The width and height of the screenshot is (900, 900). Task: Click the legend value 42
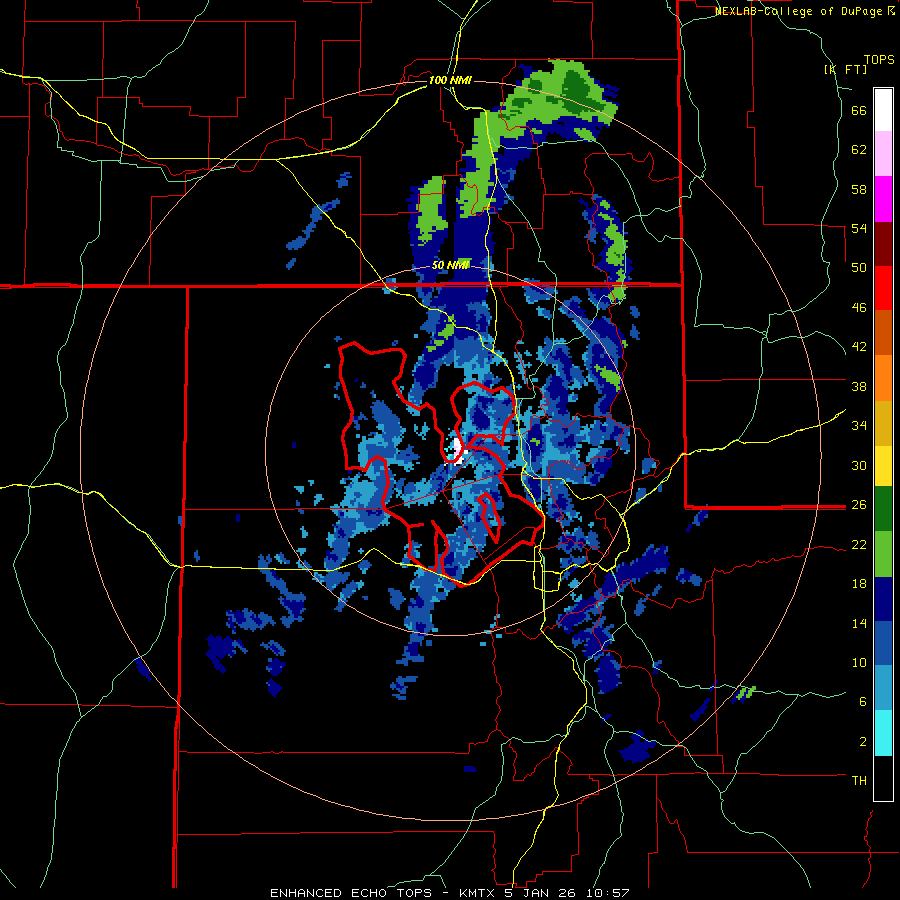[x=859, y=347]
